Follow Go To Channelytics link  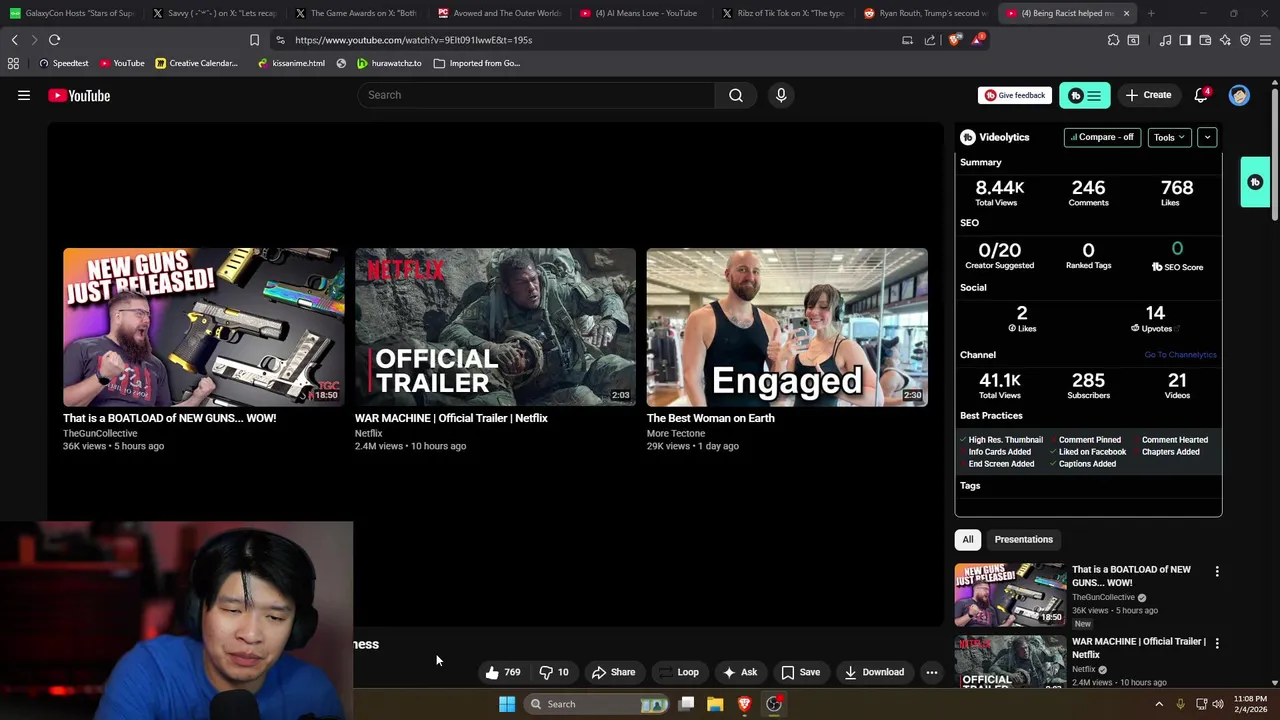click(1180, 355)
